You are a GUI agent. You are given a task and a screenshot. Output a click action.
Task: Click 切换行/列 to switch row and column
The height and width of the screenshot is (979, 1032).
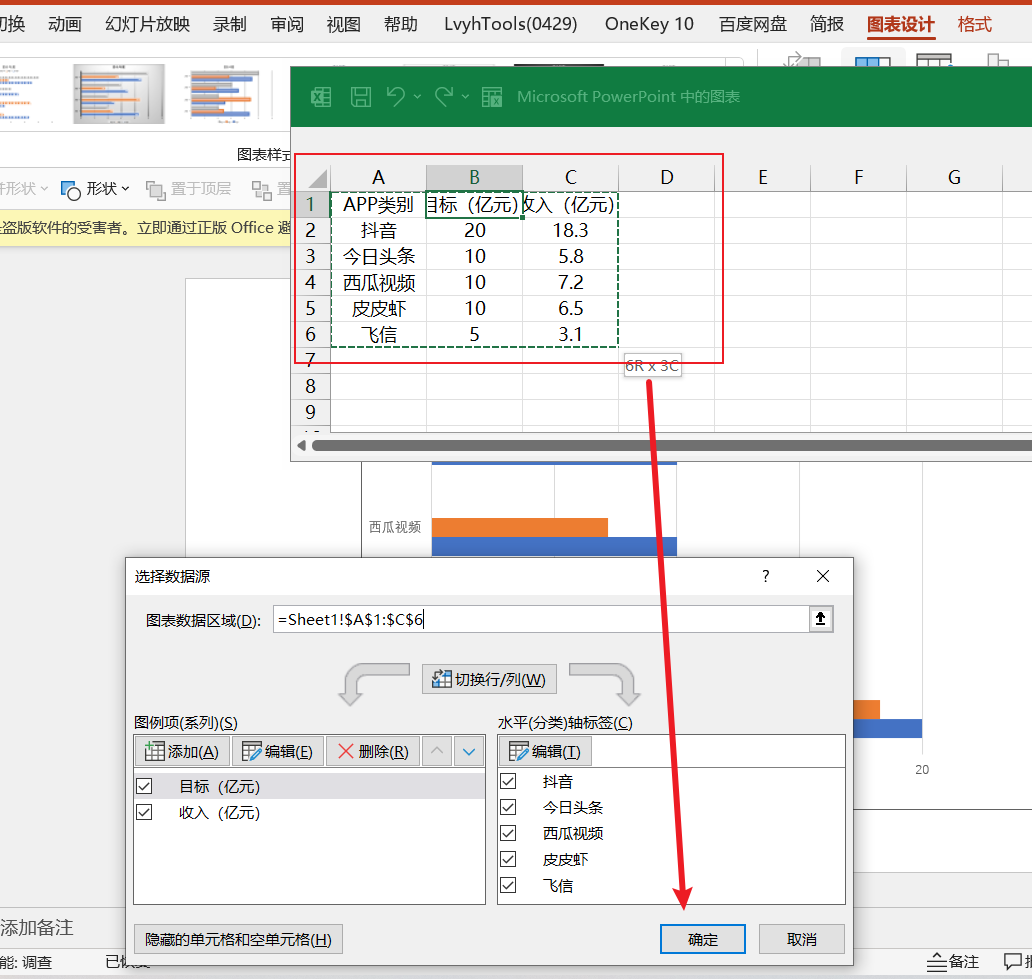pyautogui.click(x=489, y=679)
